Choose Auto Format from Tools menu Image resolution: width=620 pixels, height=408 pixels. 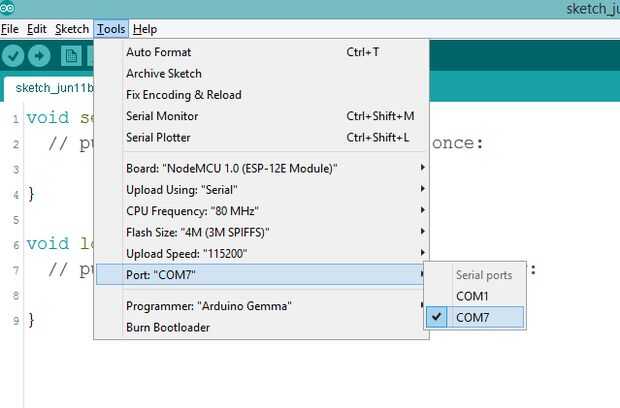(261, 52)
